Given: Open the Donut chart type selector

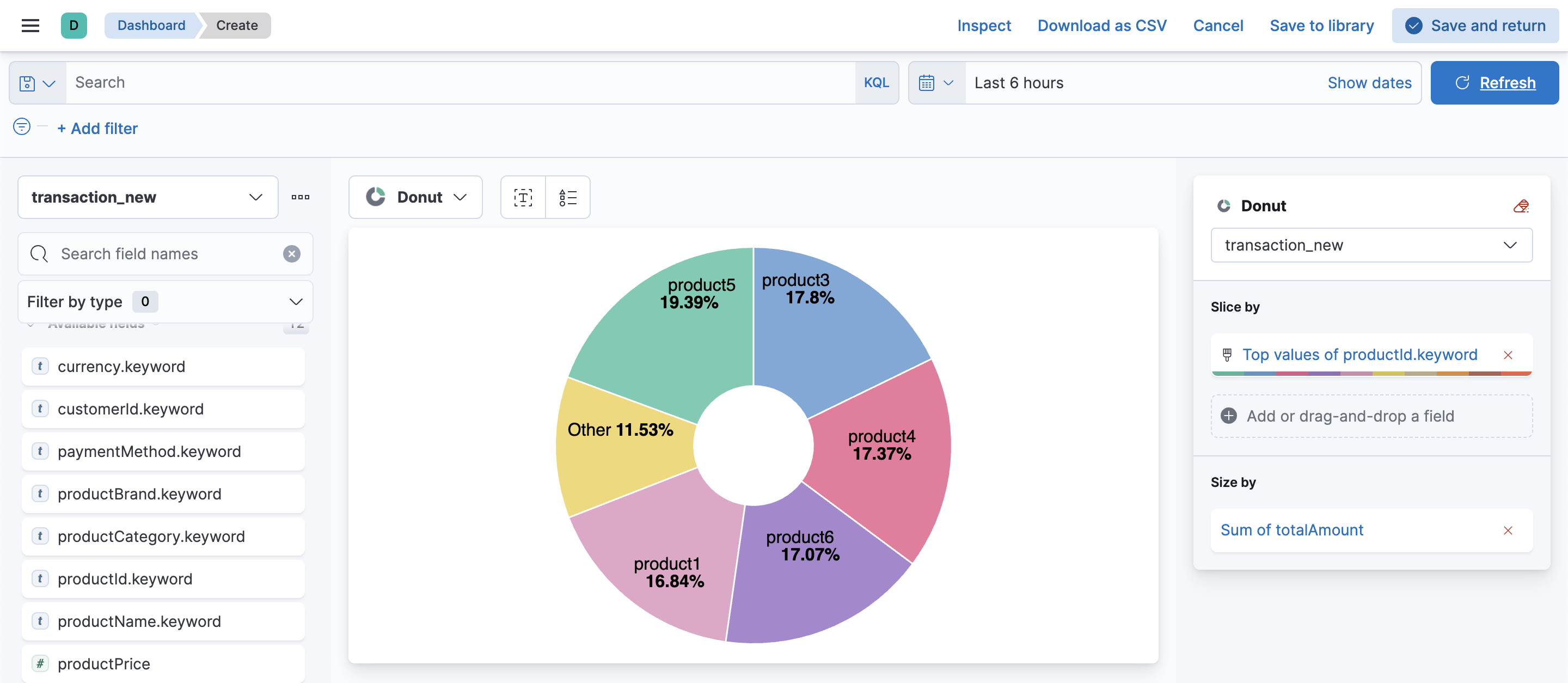Looking at the screenshot, I should tap(416, 197).
